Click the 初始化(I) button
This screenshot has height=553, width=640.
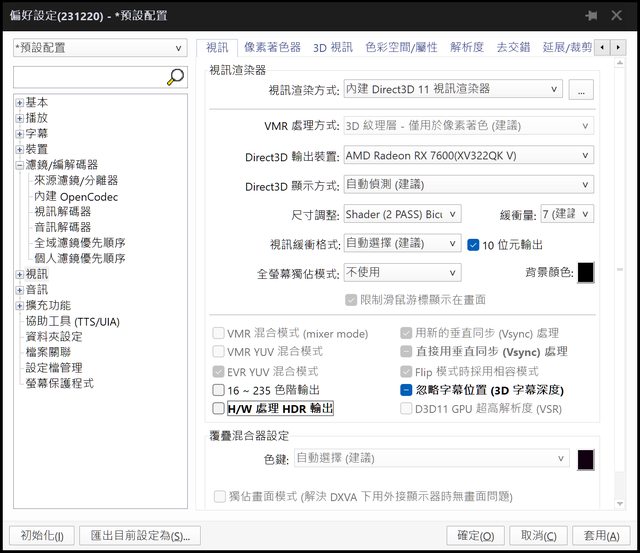click(x=41, y=535)
